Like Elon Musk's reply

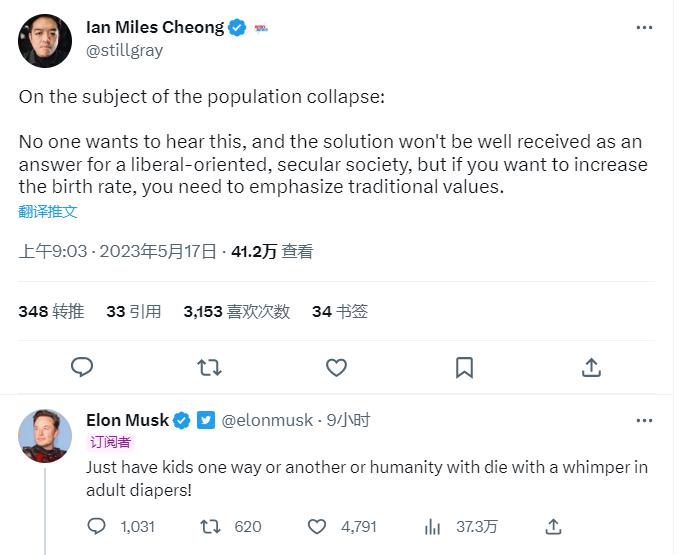(x=317, y=526)
